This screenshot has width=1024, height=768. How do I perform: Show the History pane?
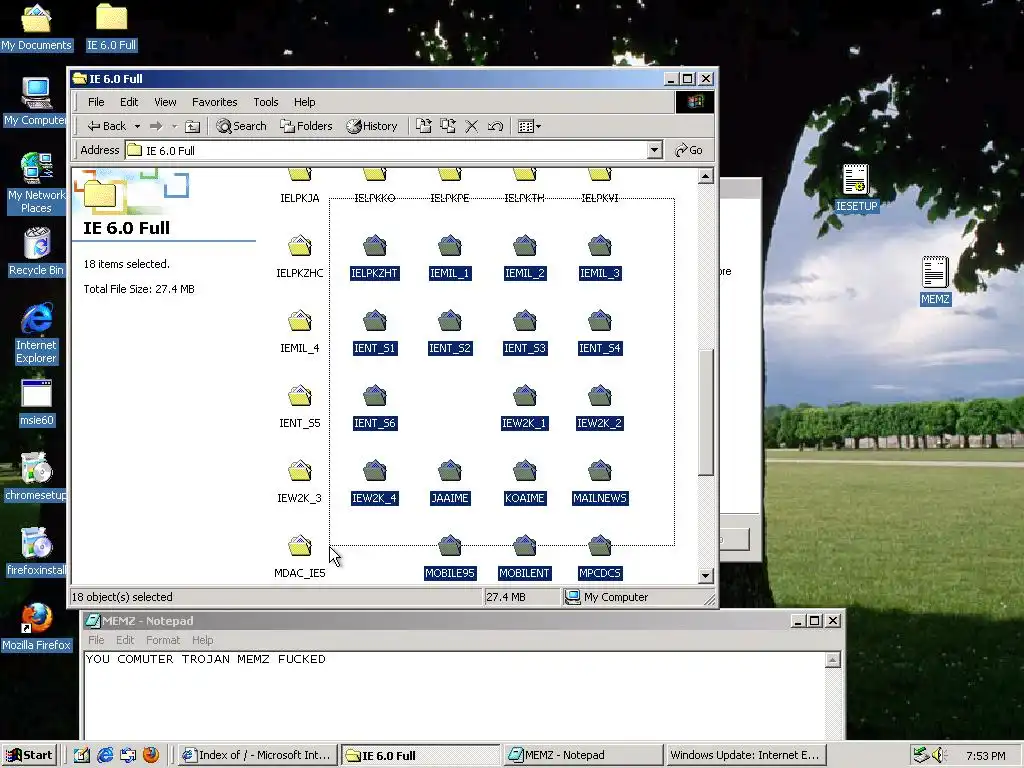(372, 126)
